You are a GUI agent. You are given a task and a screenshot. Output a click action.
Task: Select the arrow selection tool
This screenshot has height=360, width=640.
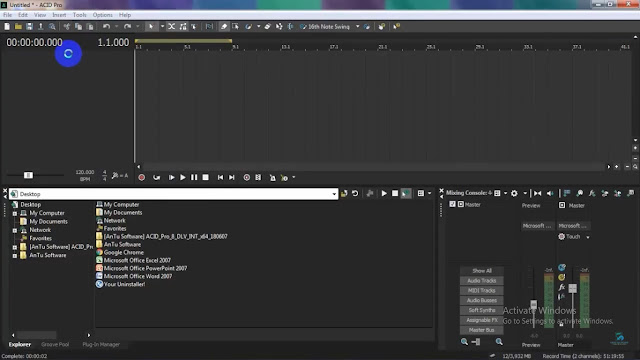151,27
